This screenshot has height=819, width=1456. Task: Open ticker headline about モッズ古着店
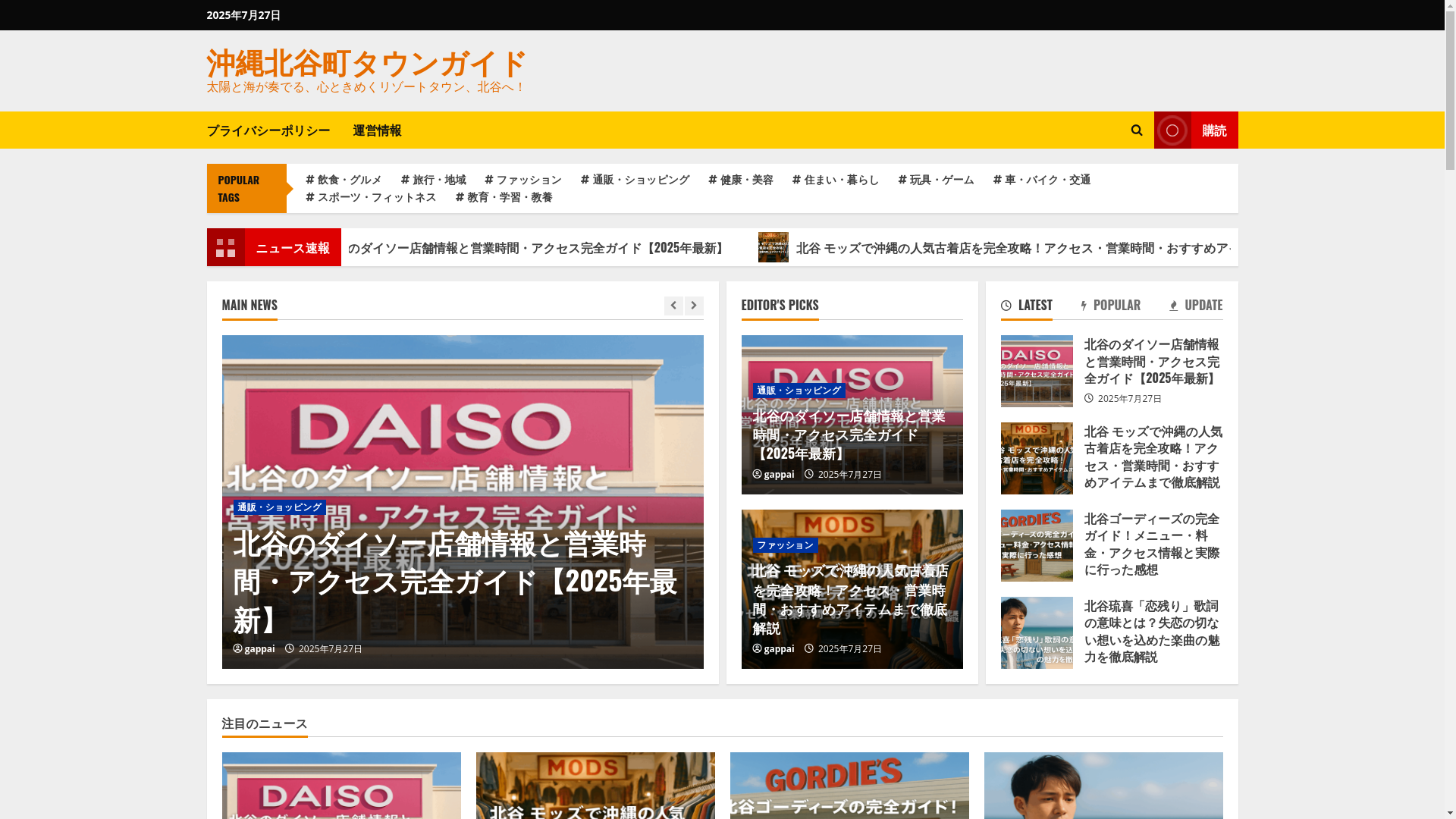coord(1013,248)
